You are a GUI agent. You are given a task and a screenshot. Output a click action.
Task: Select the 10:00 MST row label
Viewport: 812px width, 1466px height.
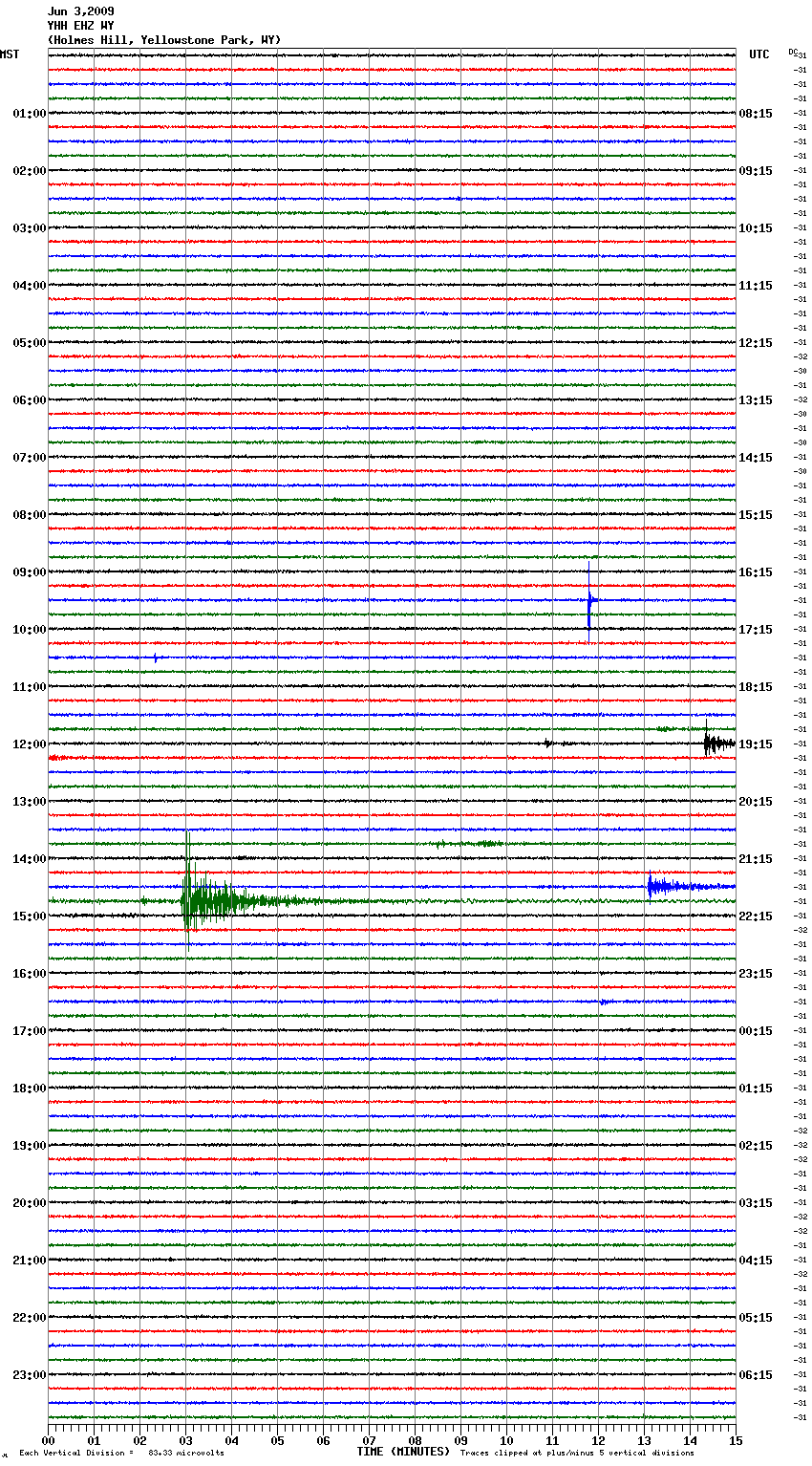(x=30, y=630)
